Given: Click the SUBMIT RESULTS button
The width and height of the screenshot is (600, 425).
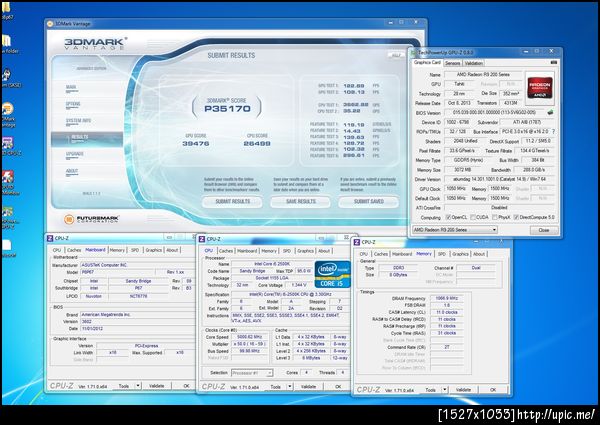Looking at the screenshot, I should [x=232, y=202].
